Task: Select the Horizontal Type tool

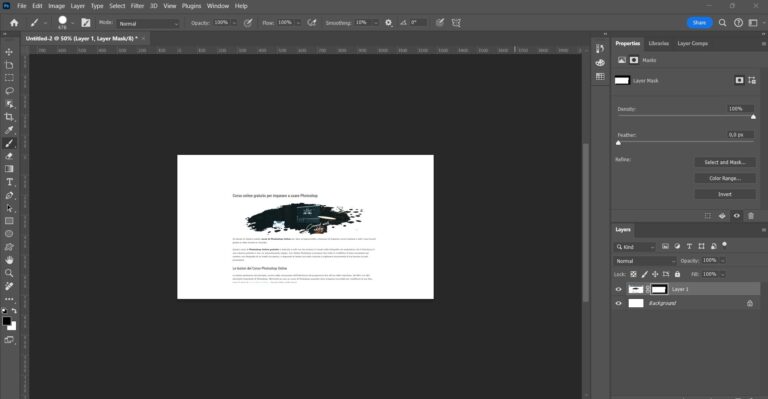Action: click(x=9, y=182)
